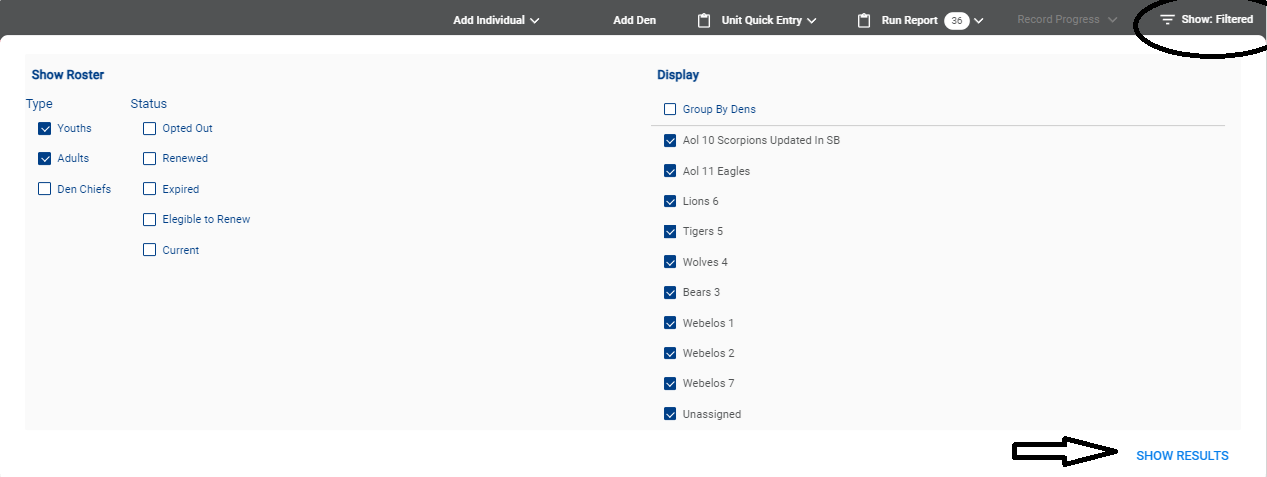Expand the Add Individual dropdown chevron
The height and width of the screenshot is (477, 1267).
[535, 20]
